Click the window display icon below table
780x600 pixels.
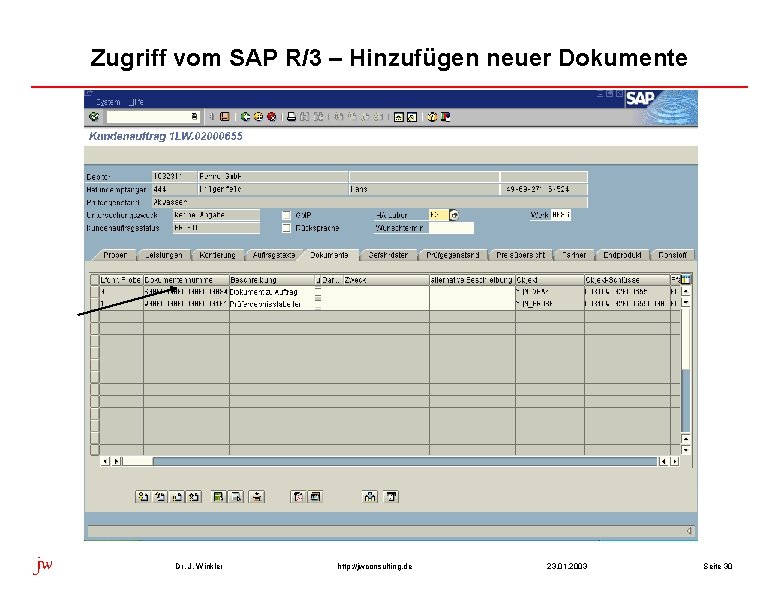click(x=315, y=497)
